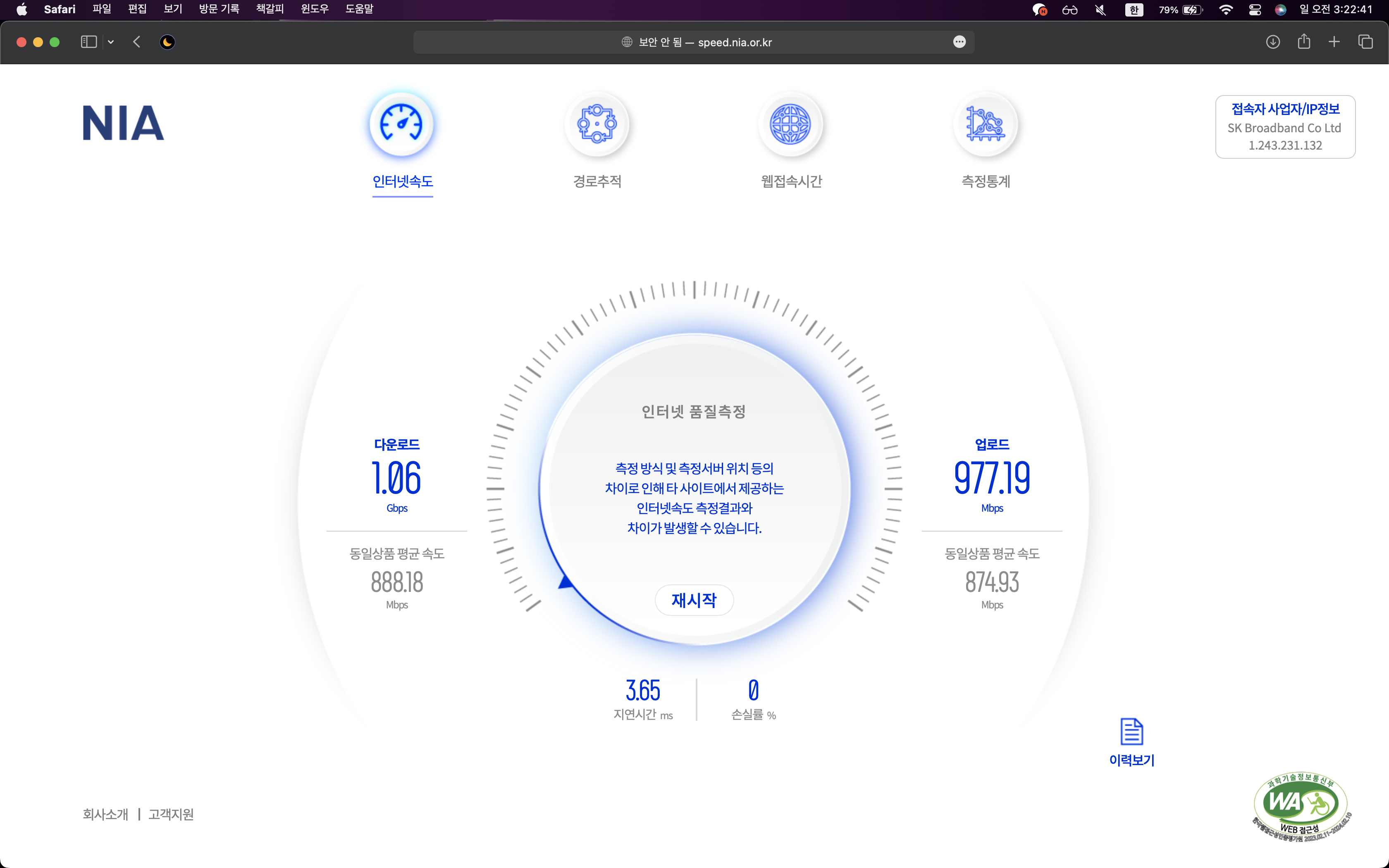Open the 책갈피 menu

[x=270, y=9]
